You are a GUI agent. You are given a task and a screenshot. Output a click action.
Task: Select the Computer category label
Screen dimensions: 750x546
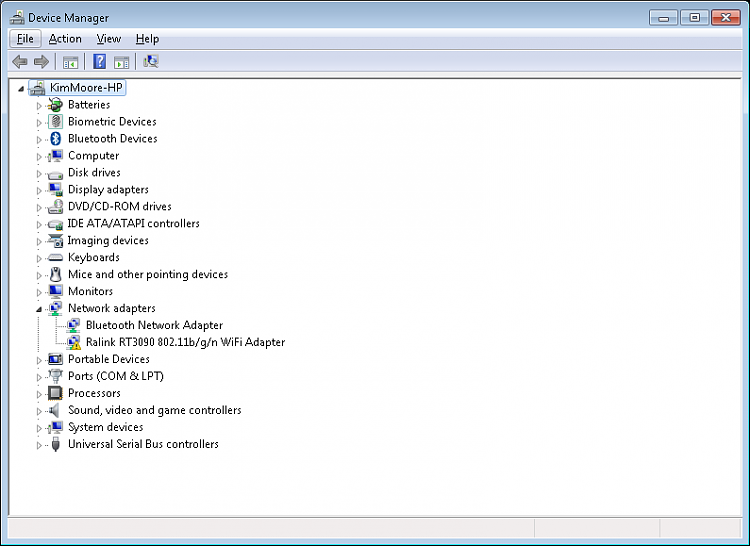[x=93, y=155]
